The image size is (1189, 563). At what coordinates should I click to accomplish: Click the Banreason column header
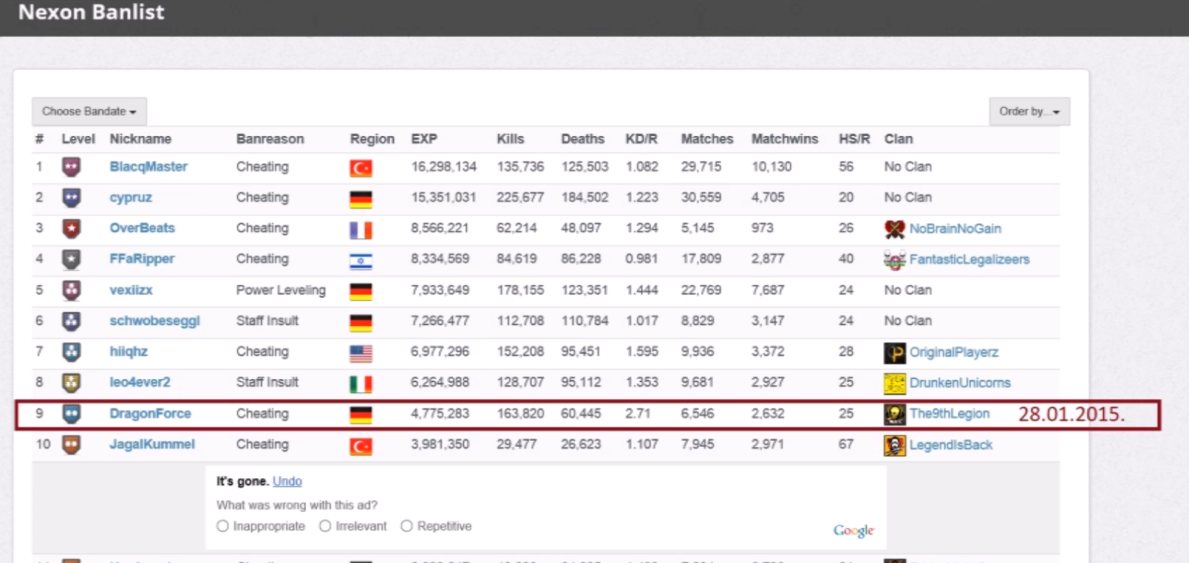(x=270, y=139)
